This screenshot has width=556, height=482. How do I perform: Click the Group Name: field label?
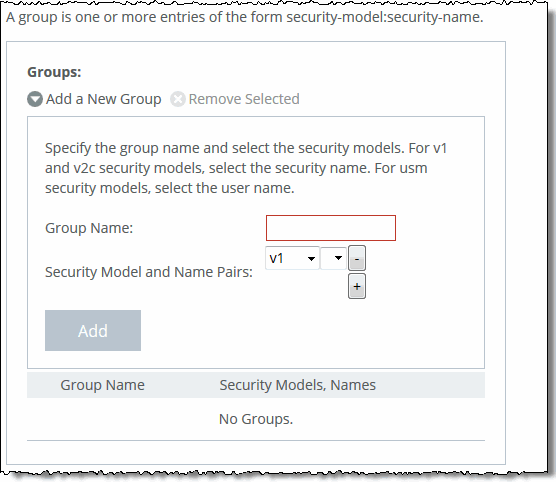tap(89, 228)
